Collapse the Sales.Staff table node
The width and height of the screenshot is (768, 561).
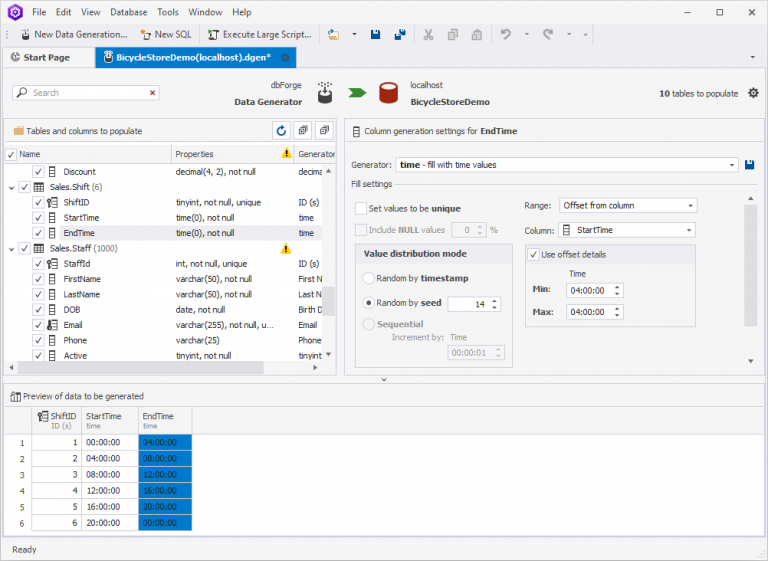[x=11, y=248]
